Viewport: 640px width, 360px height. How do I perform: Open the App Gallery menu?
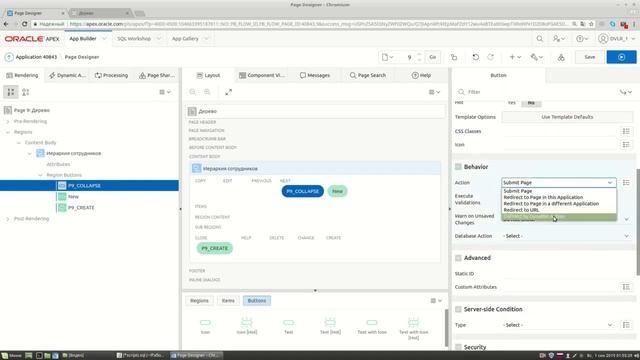(190, 39)
